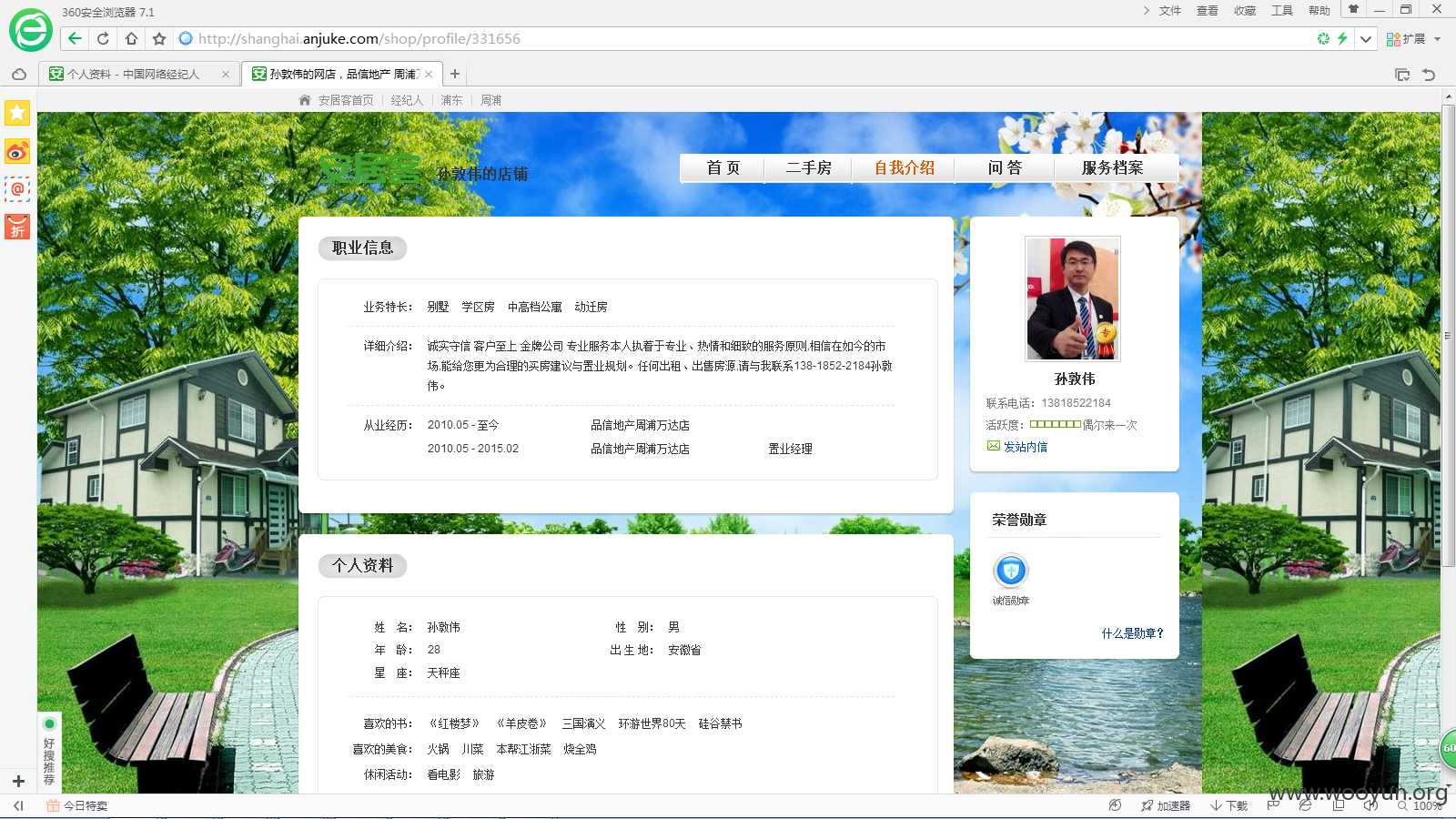This screenshot has height=819, width=1456.
Task: Click the browser Back arrow button
Action: [x=75, y=38]
